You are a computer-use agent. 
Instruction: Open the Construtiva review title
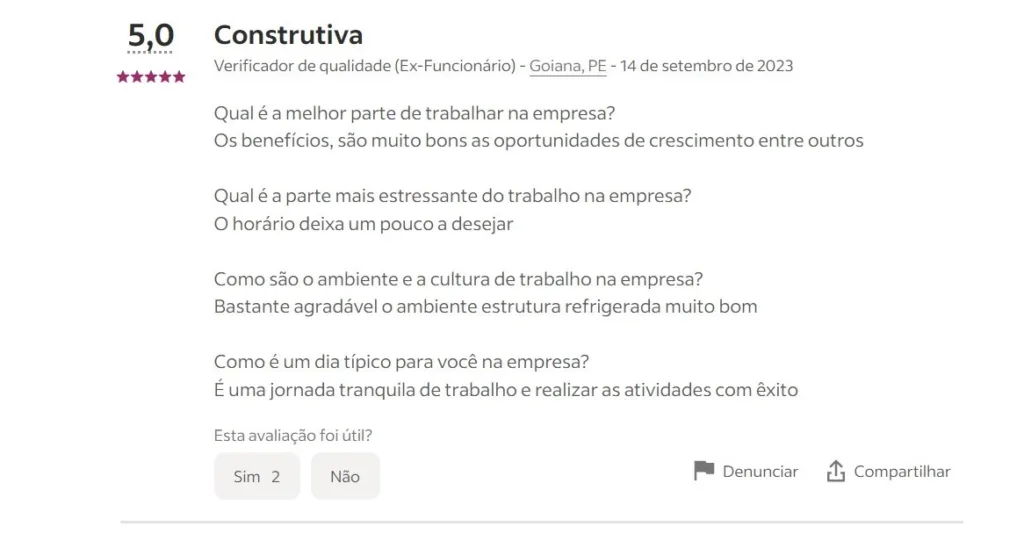coord(288,35)
